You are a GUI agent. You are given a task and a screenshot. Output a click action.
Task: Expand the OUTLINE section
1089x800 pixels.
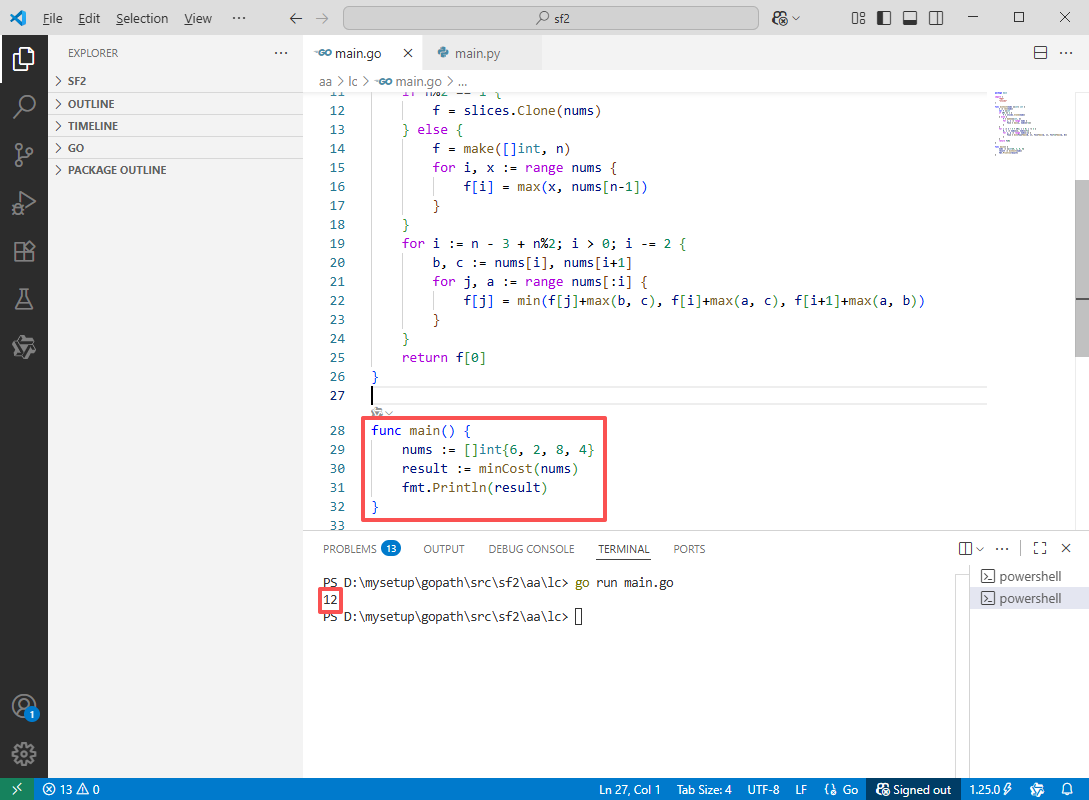(175, 103)
